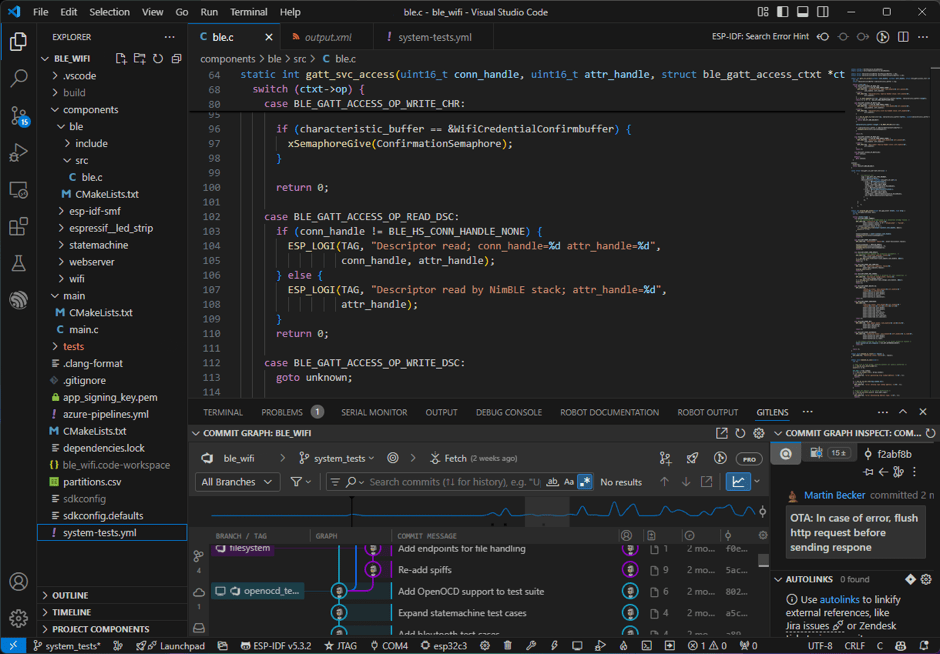Toggle Match All filter in commit search
Screen dimensions: 940x654
[x=552, y=482]
